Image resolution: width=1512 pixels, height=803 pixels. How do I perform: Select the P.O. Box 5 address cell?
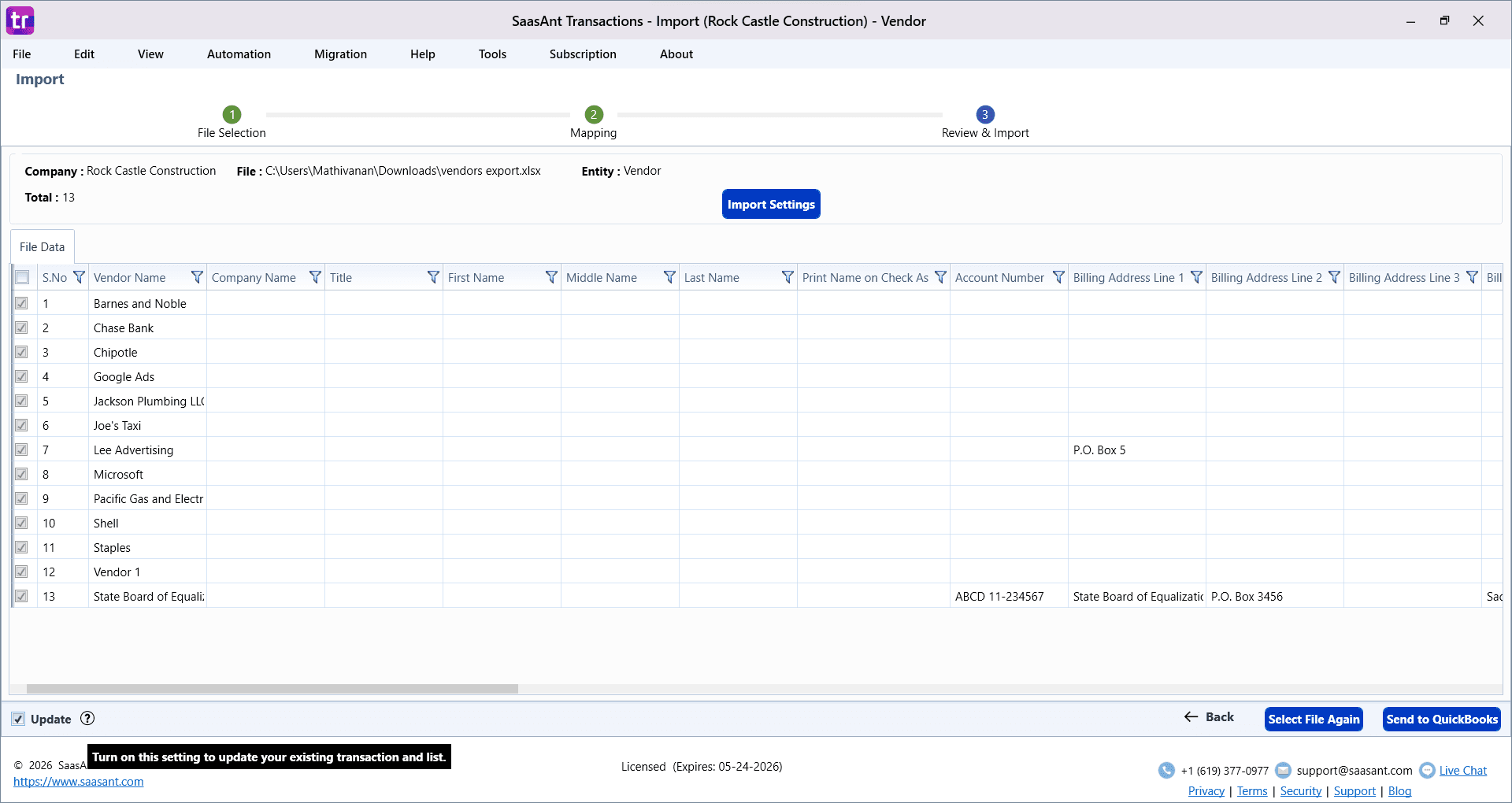click(1136, 450)
